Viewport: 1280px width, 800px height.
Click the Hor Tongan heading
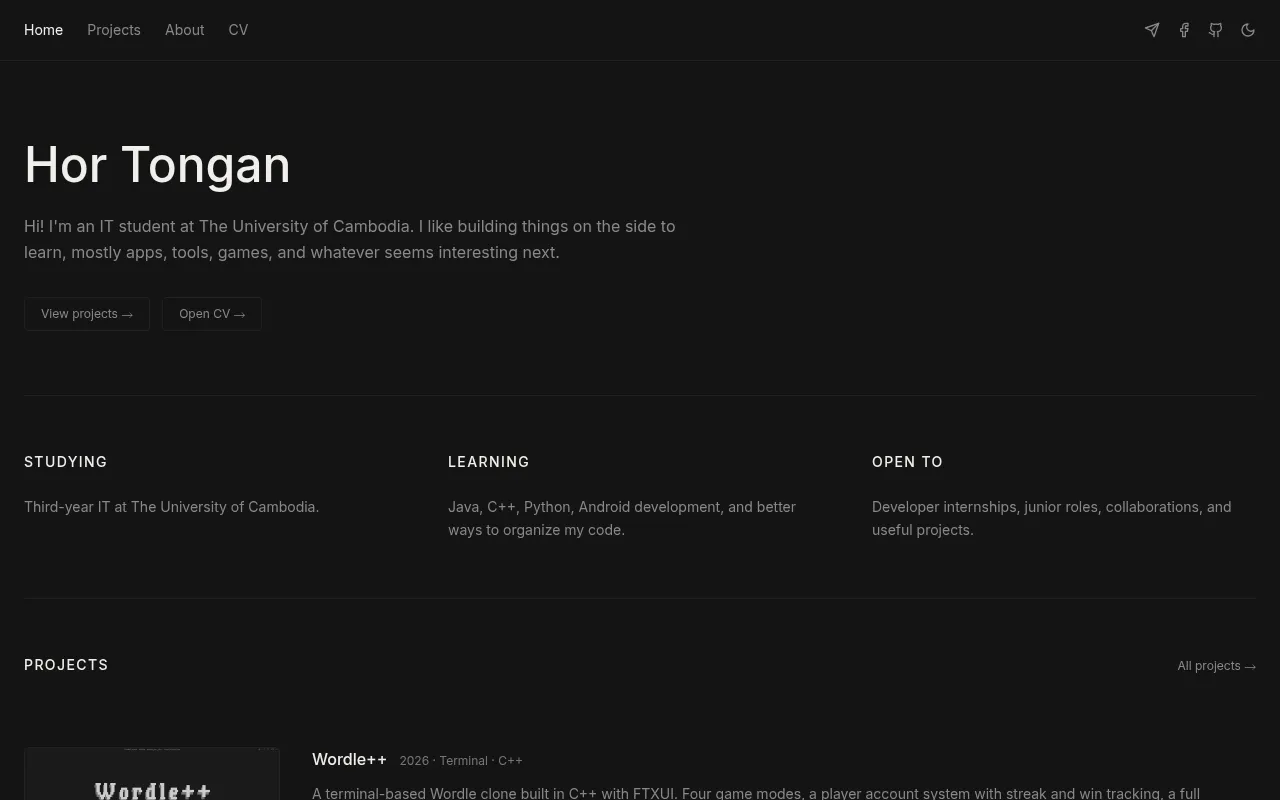[x=157, y=165]
